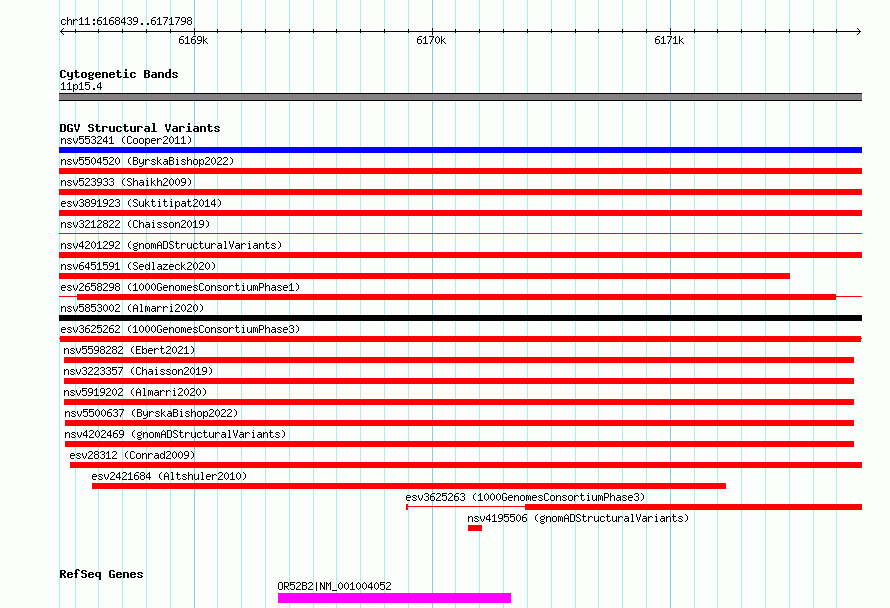890x608 pixels.
Task: Select the gray 11p15.4 cytogenetic band bar
Action: pyautogui.click(x=460, y=97)
